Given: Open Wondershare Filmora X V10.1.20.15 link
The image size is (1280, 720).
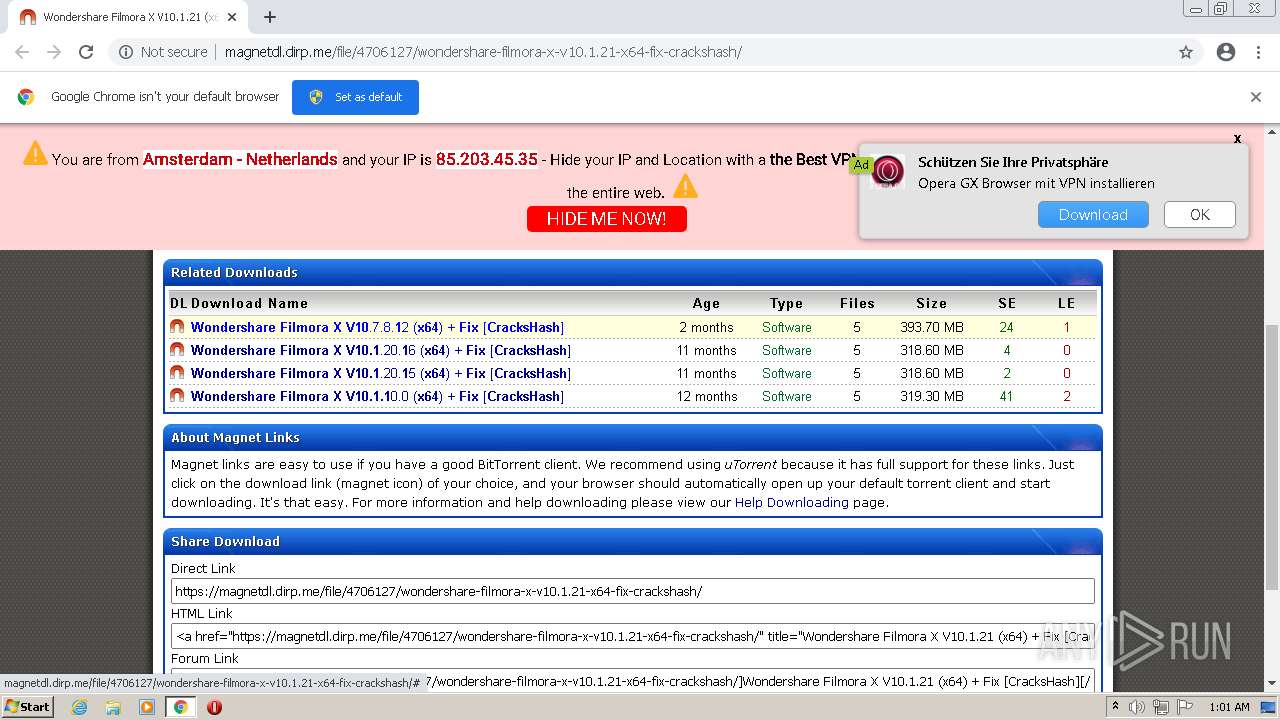Looking at the screenshot, I should coord(381,373).
